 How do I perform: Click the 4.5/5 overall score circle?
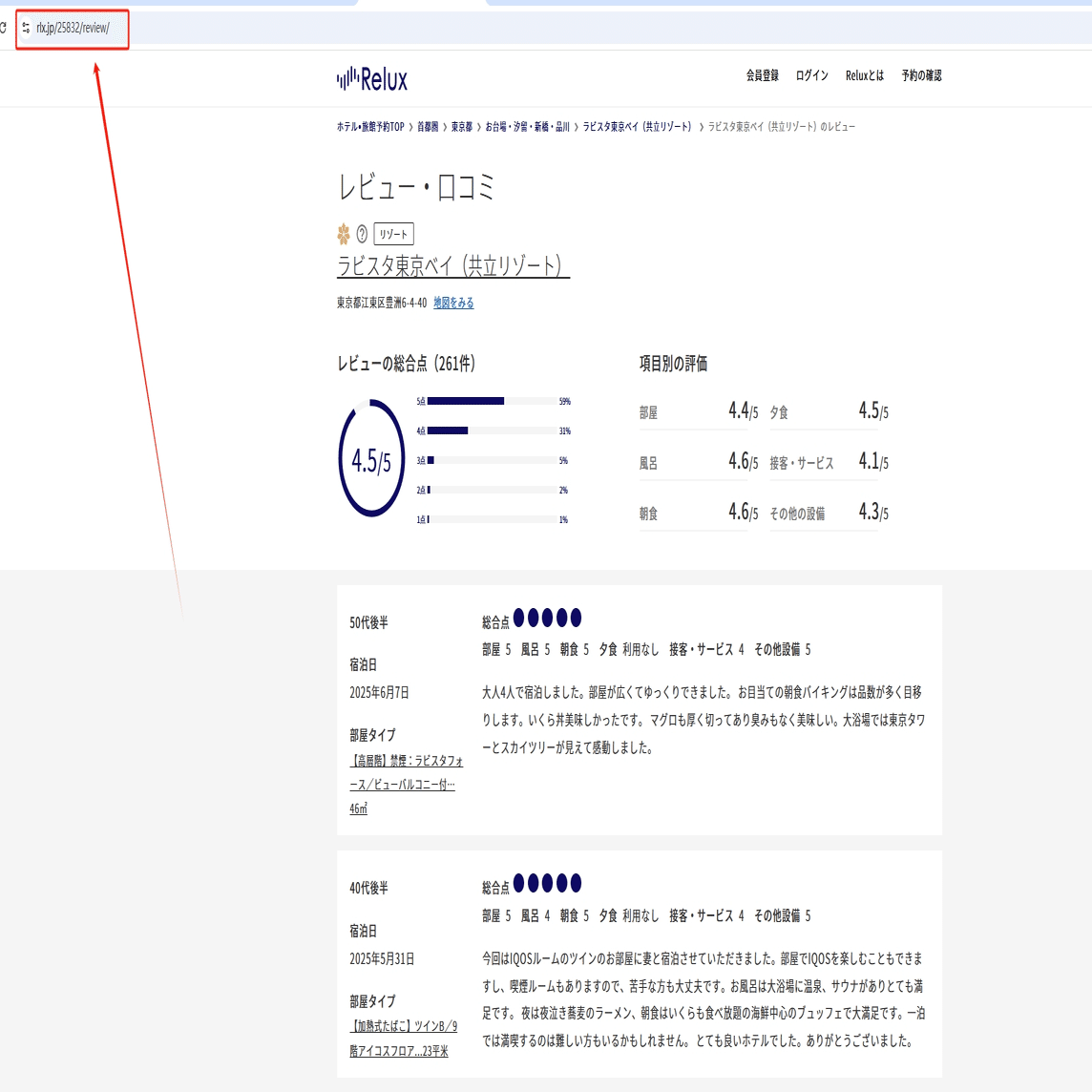click(x=371, y=458)
